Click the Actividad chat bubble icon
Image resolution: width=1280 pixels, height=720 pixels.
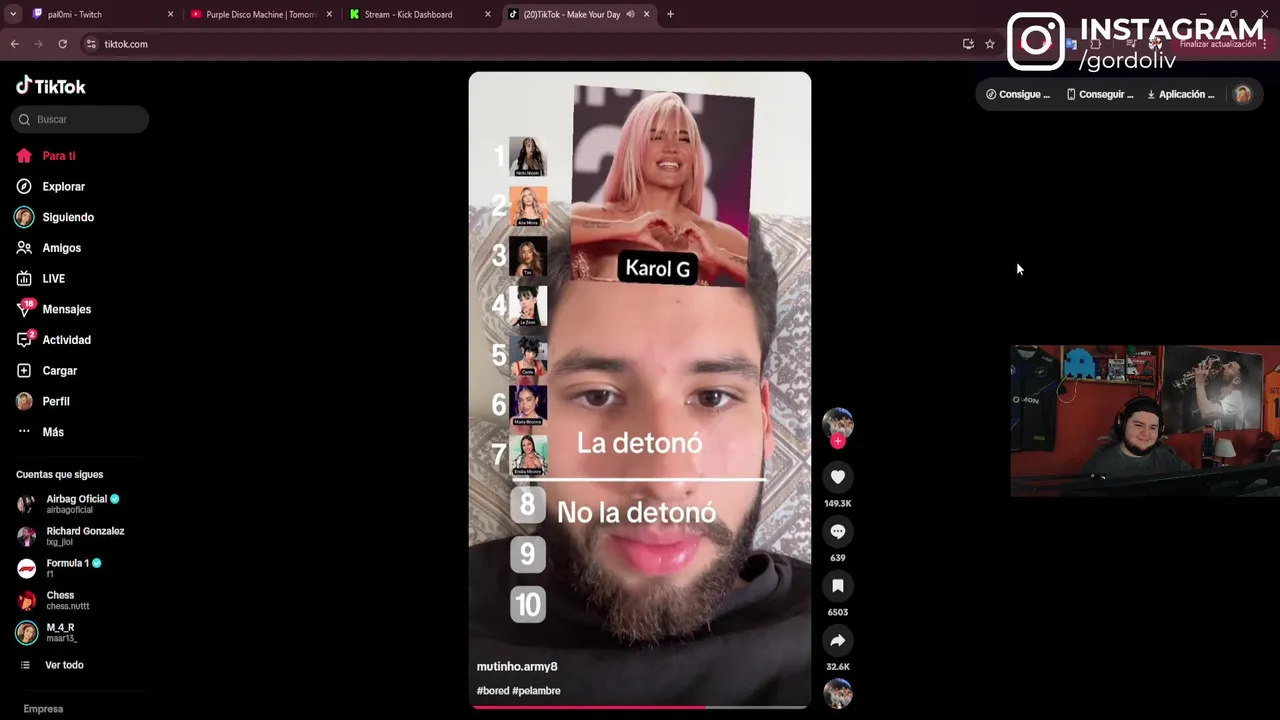(24, 340)
